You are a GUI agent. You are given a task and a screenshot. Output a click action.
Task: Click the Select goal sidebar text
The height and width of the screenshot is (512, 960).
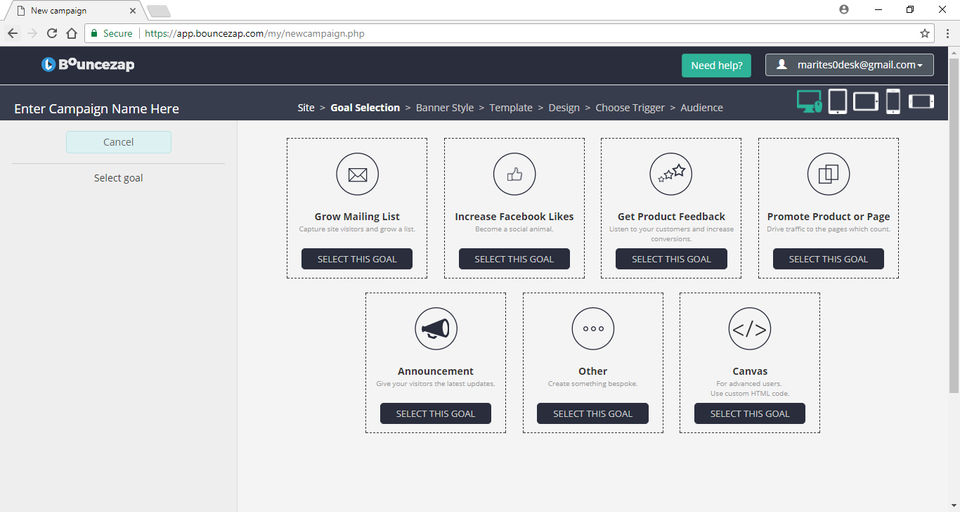(118, 178)
